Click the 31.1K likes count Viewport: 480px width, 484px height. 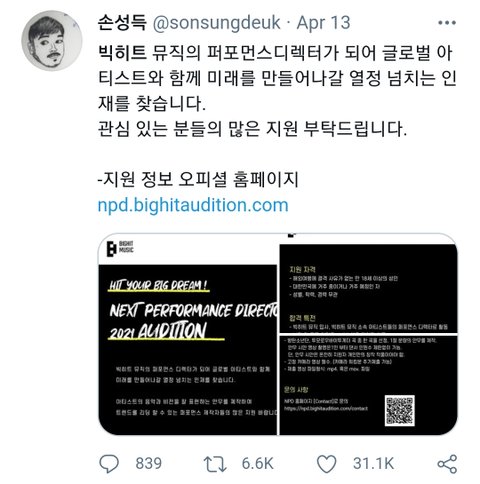point(373,464)
